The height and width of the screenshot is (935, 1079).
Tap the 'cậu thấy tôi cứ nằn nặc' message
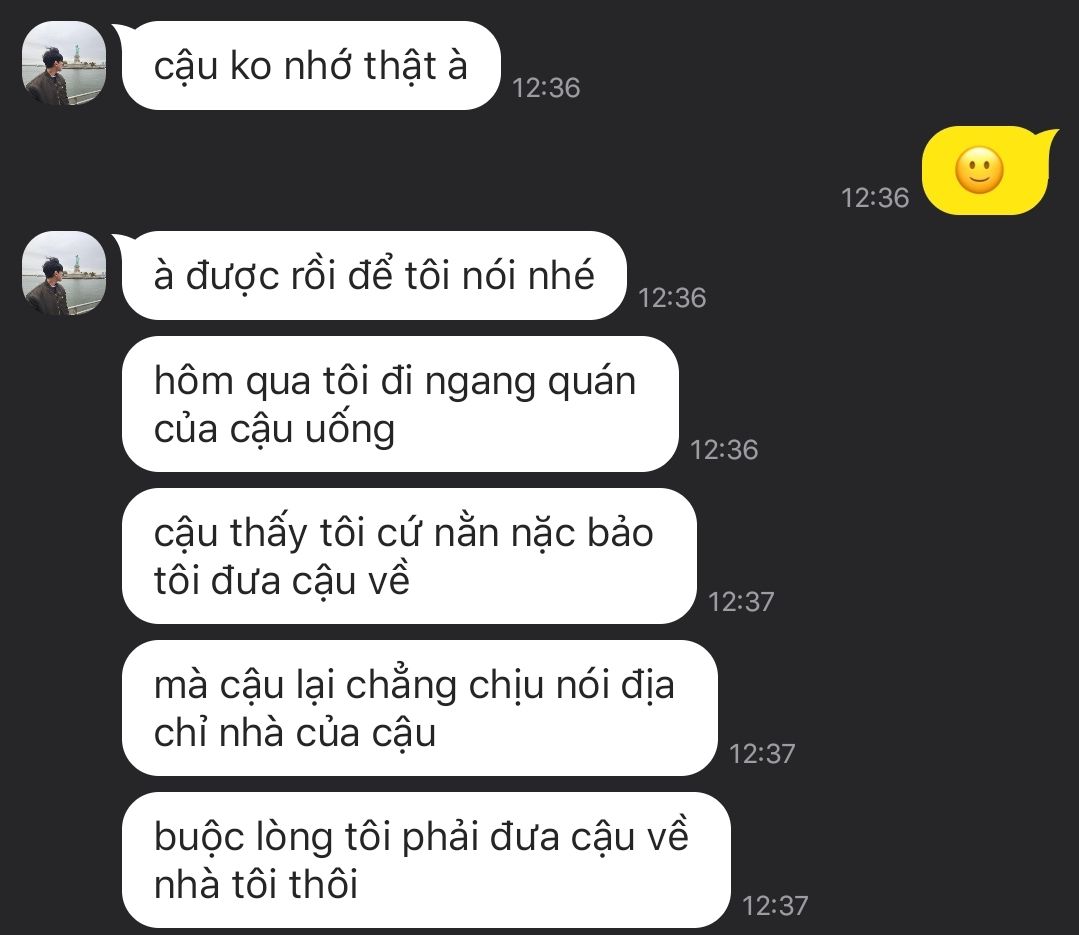[x=409, y=556]
